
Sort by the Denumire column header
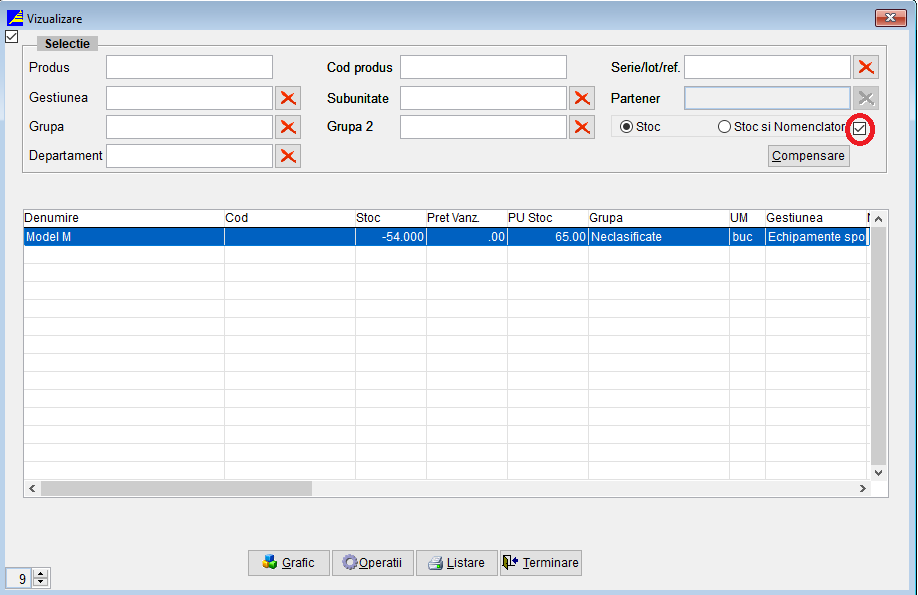[52, 218]
